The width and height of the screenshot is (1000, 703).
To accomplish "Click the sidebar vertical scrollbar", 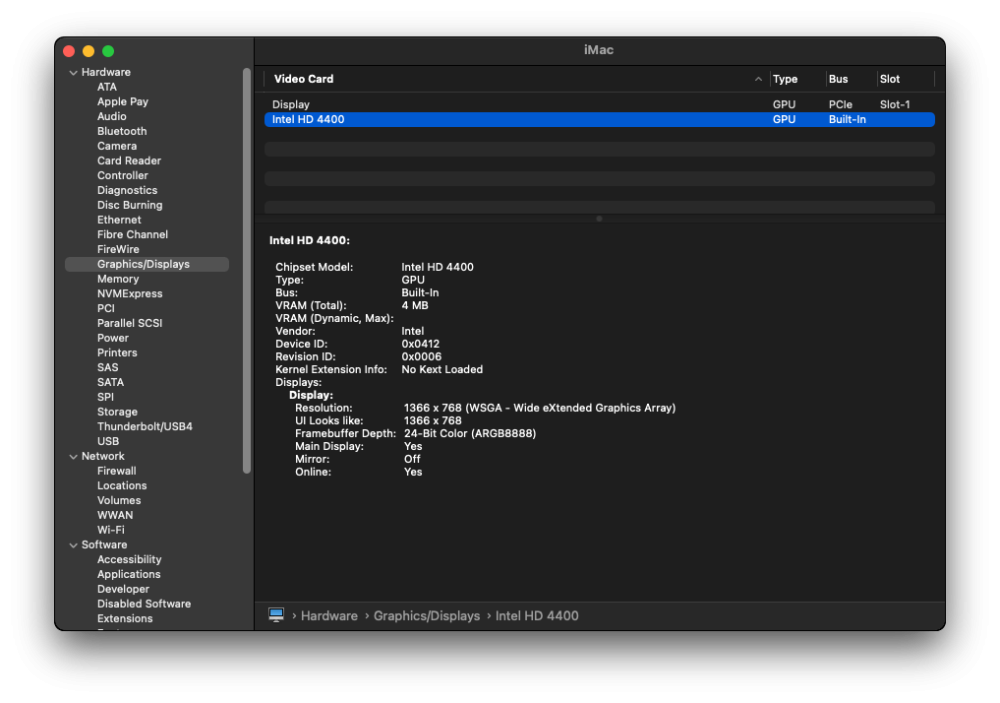I will tap(247, 270).
